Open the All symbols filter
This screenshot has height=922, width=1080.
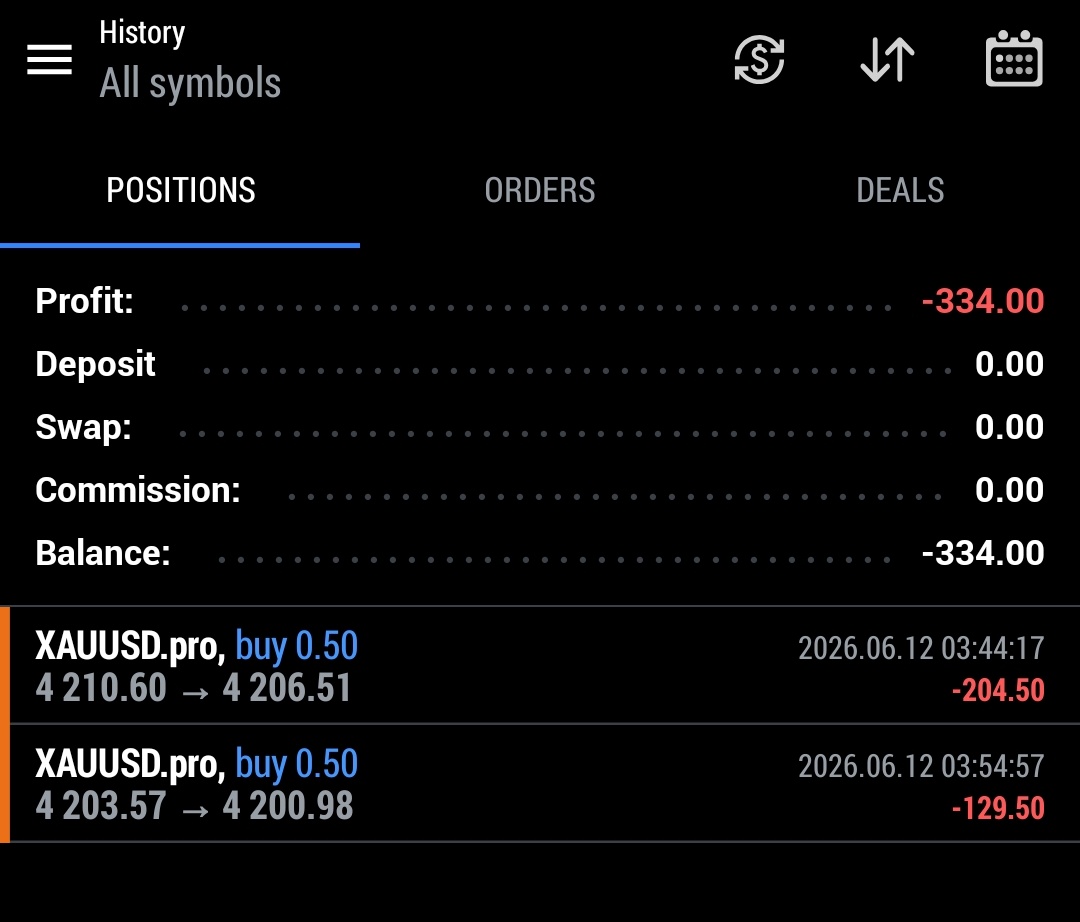(190, 83)
